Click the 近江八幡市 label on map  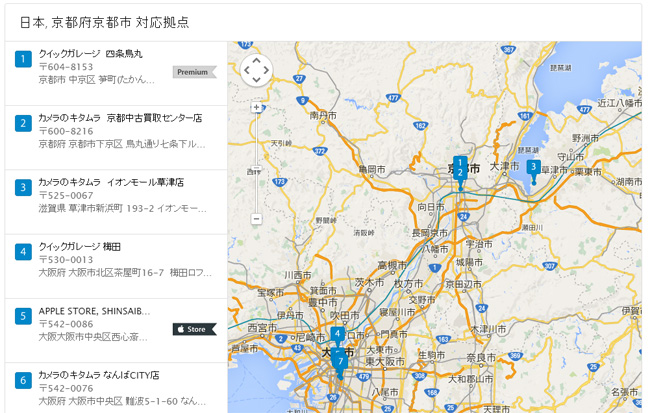pyautogui.click(x=619, y=103)
